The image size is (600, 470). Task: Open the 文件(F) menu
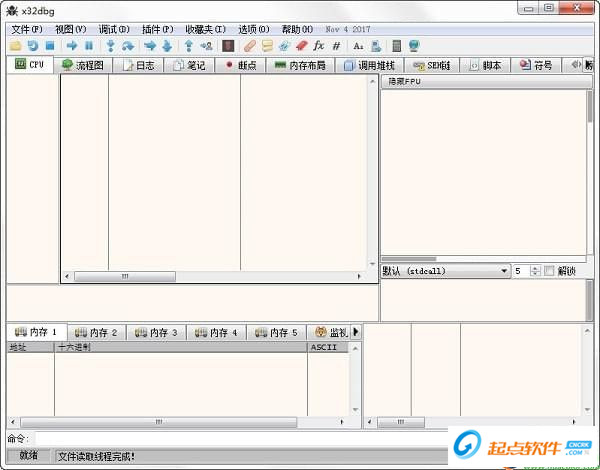(27, 29)
